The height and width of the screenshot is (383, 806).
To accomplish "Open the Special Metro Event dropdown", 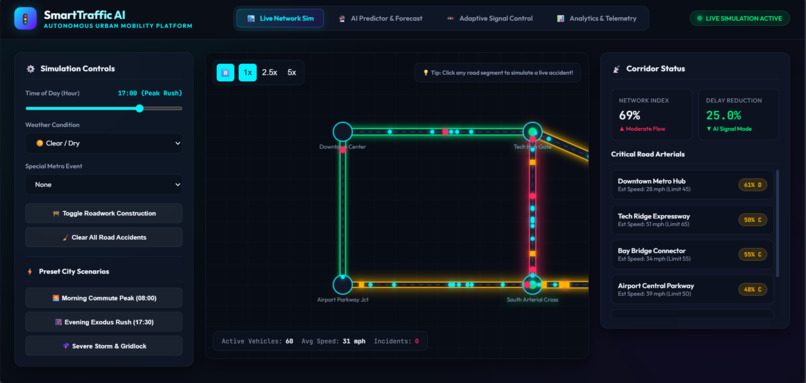I will [104, 185].
